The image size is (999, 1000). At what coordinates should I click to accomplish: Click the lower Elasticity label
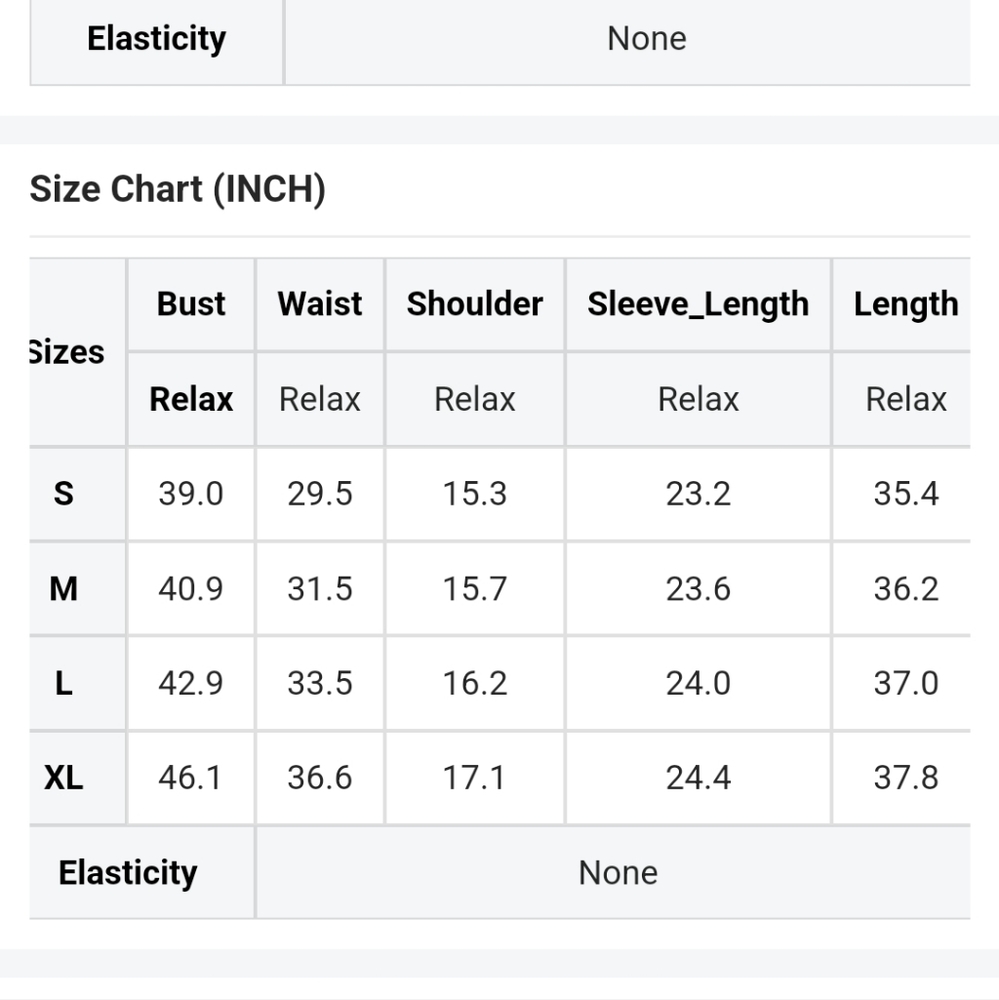pyautogui.click(x=128, y=872)
